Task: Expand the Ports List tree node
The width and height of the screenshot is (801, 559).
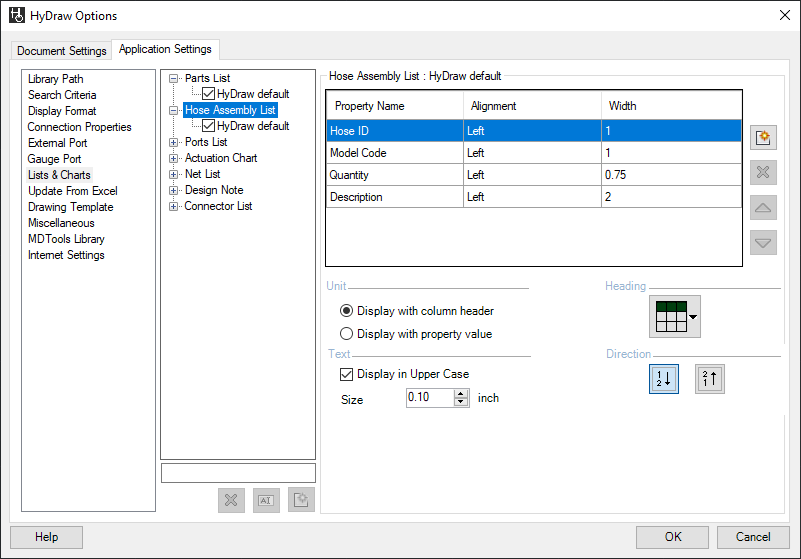Action: pyautogui.click(x=175, y=142)
